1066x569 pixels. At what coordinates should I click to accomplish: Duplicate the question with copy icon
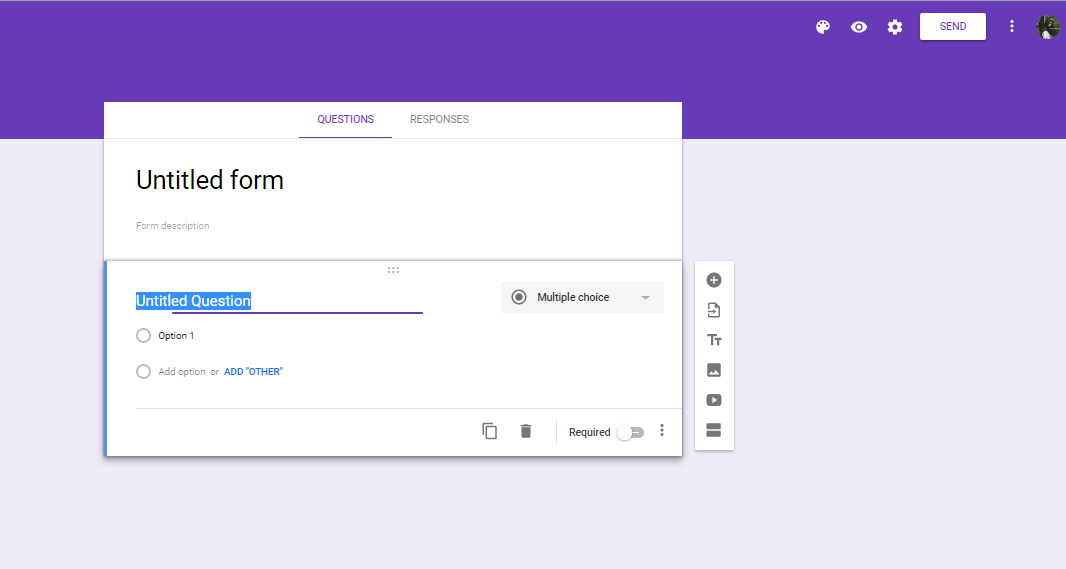click(489, 431)
